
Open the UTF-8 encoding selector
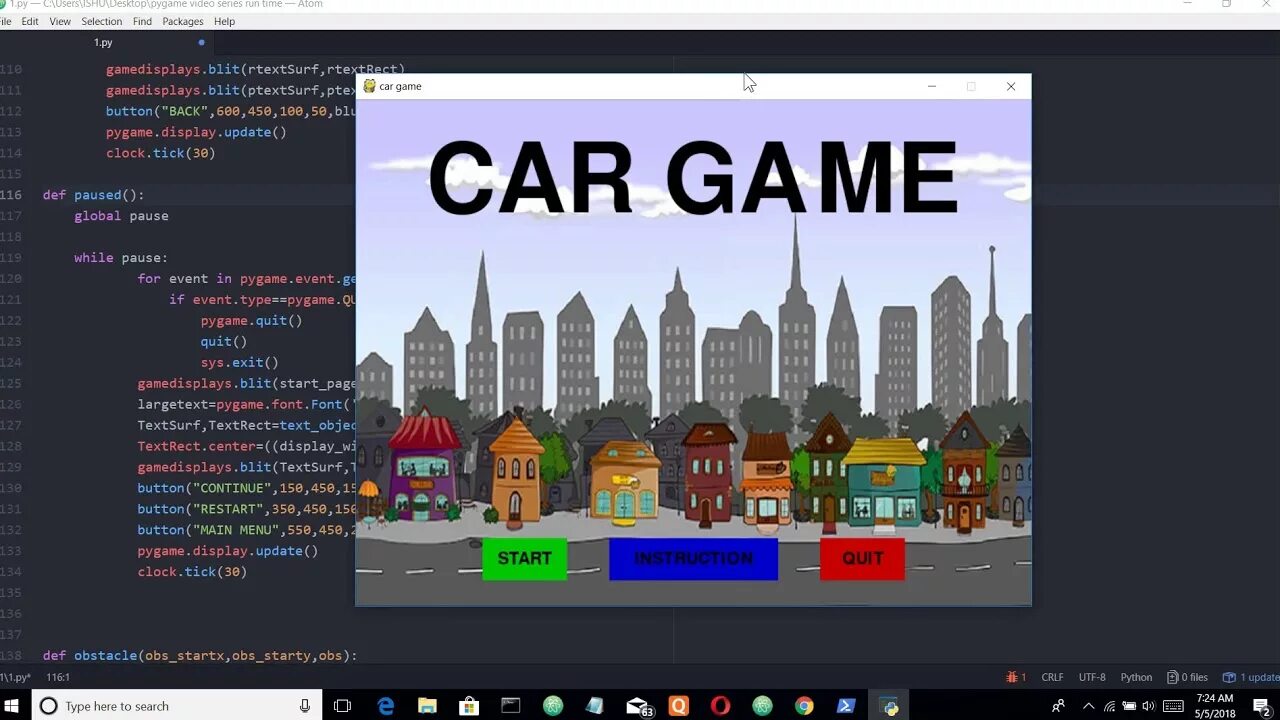[1091, 677]
